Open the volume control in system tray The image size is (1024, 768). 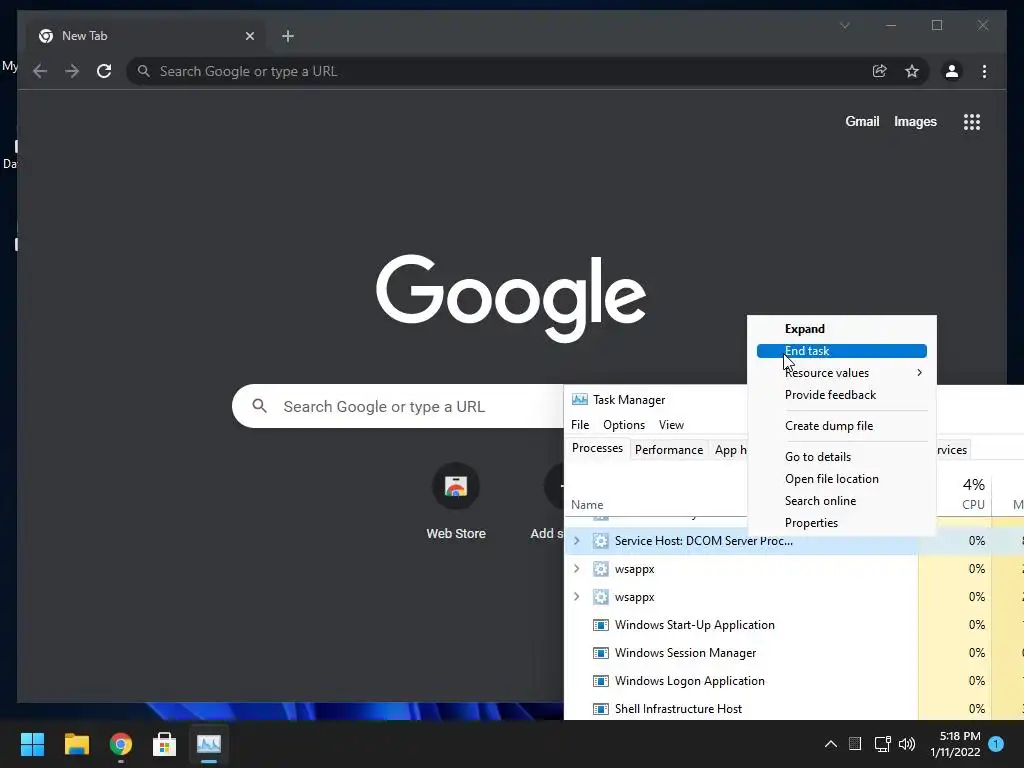907,744
